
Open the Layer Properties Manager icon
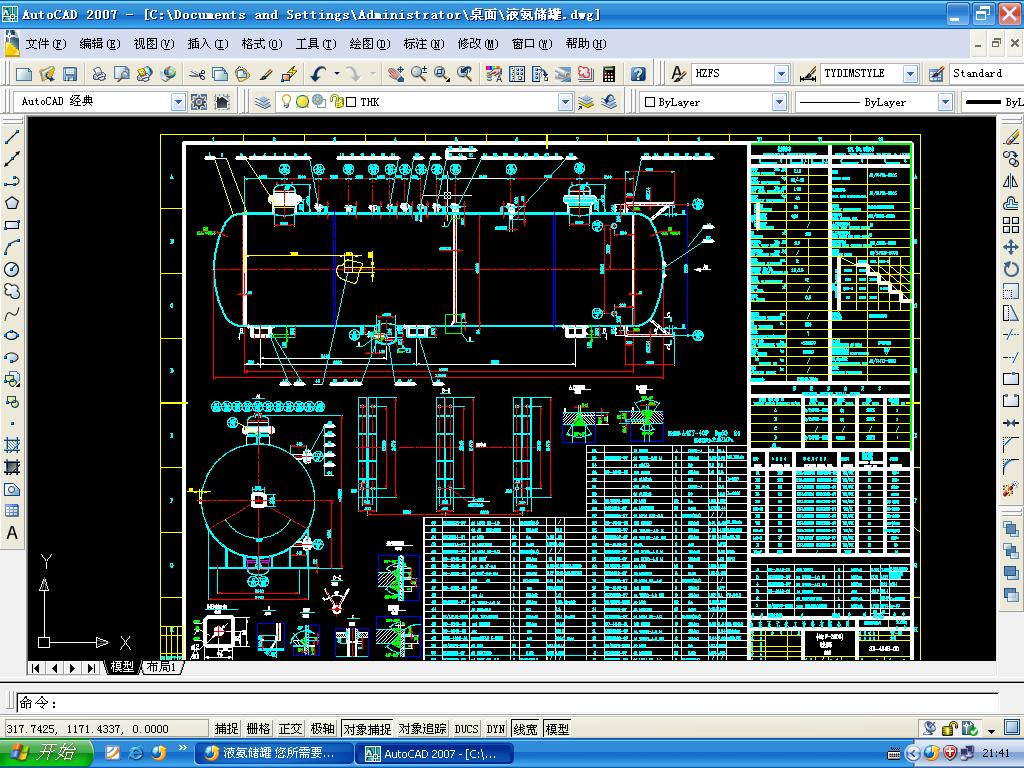[x=262, y=102]
